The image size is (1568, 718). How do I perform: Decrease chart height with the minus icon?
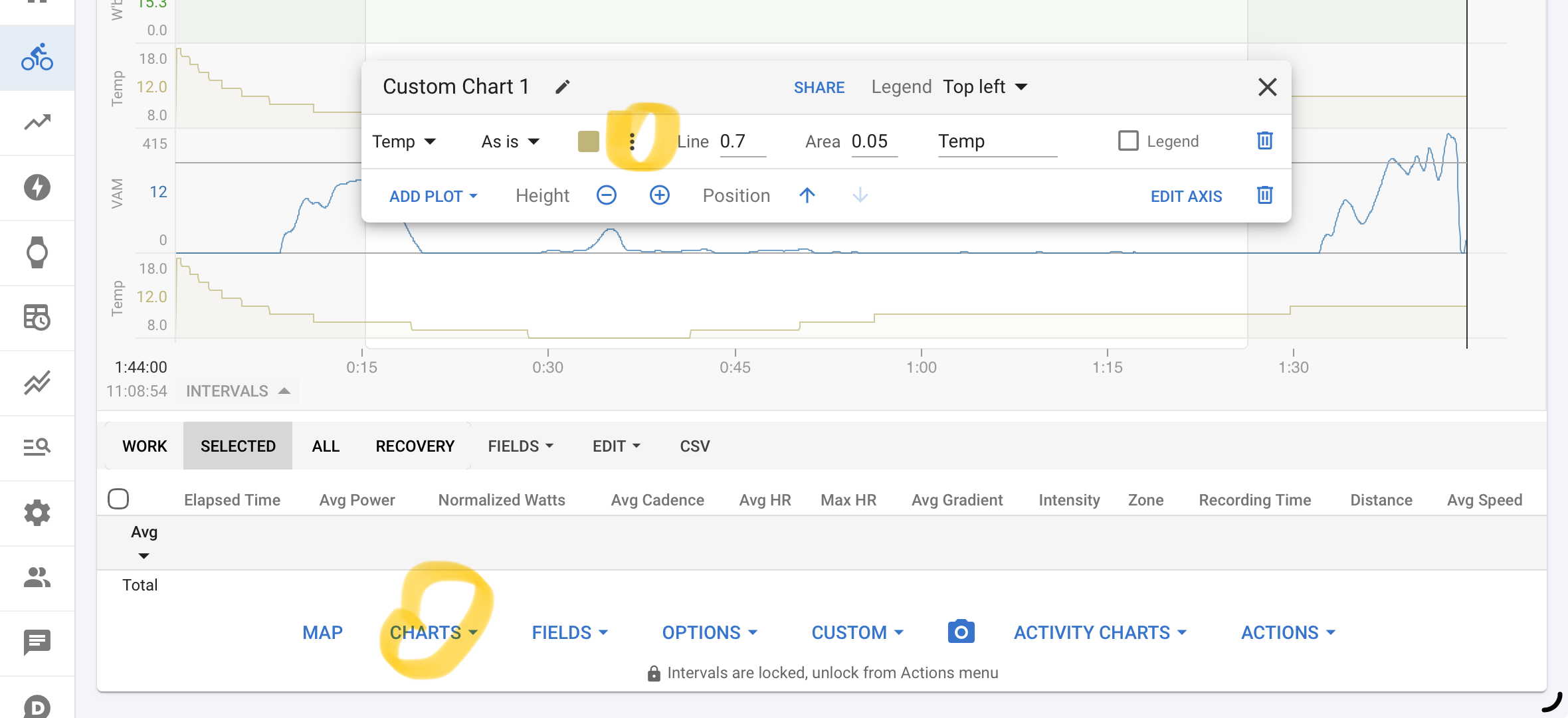coord(607,195)
